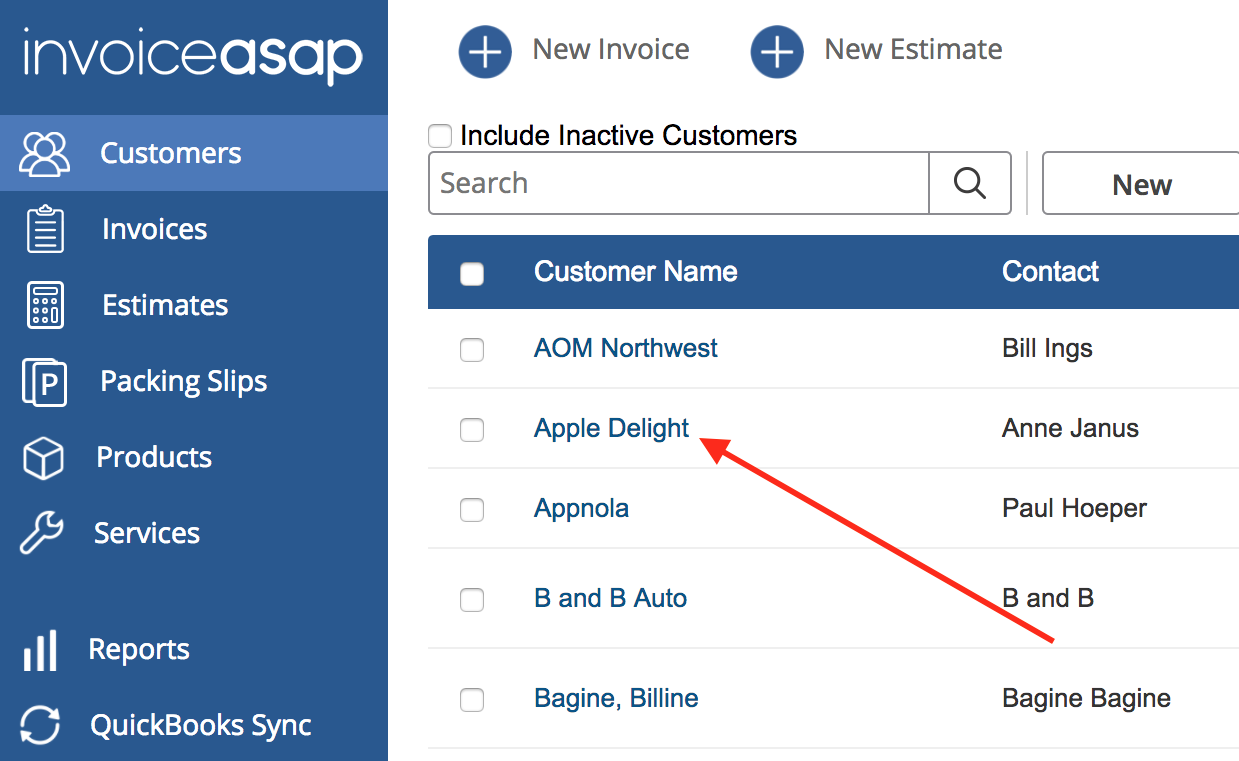This screenshot has height=761, width=1239.
Task: Click the New customer button
Action: (x=1141, y=184)
